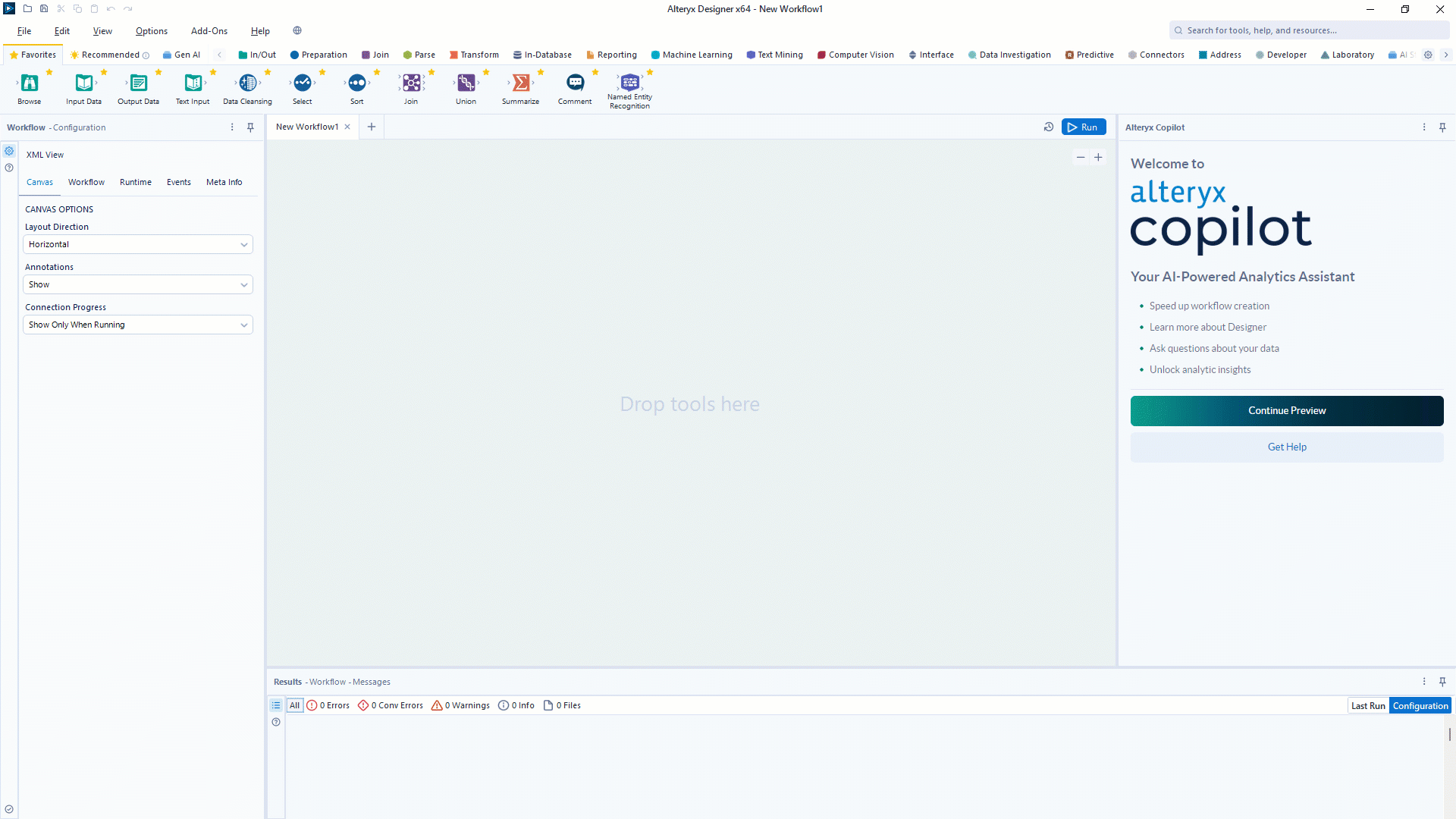Viewport: 1456px width, 819px height.
Task: Open the workflow run history icon
Action: point(1049,127)
